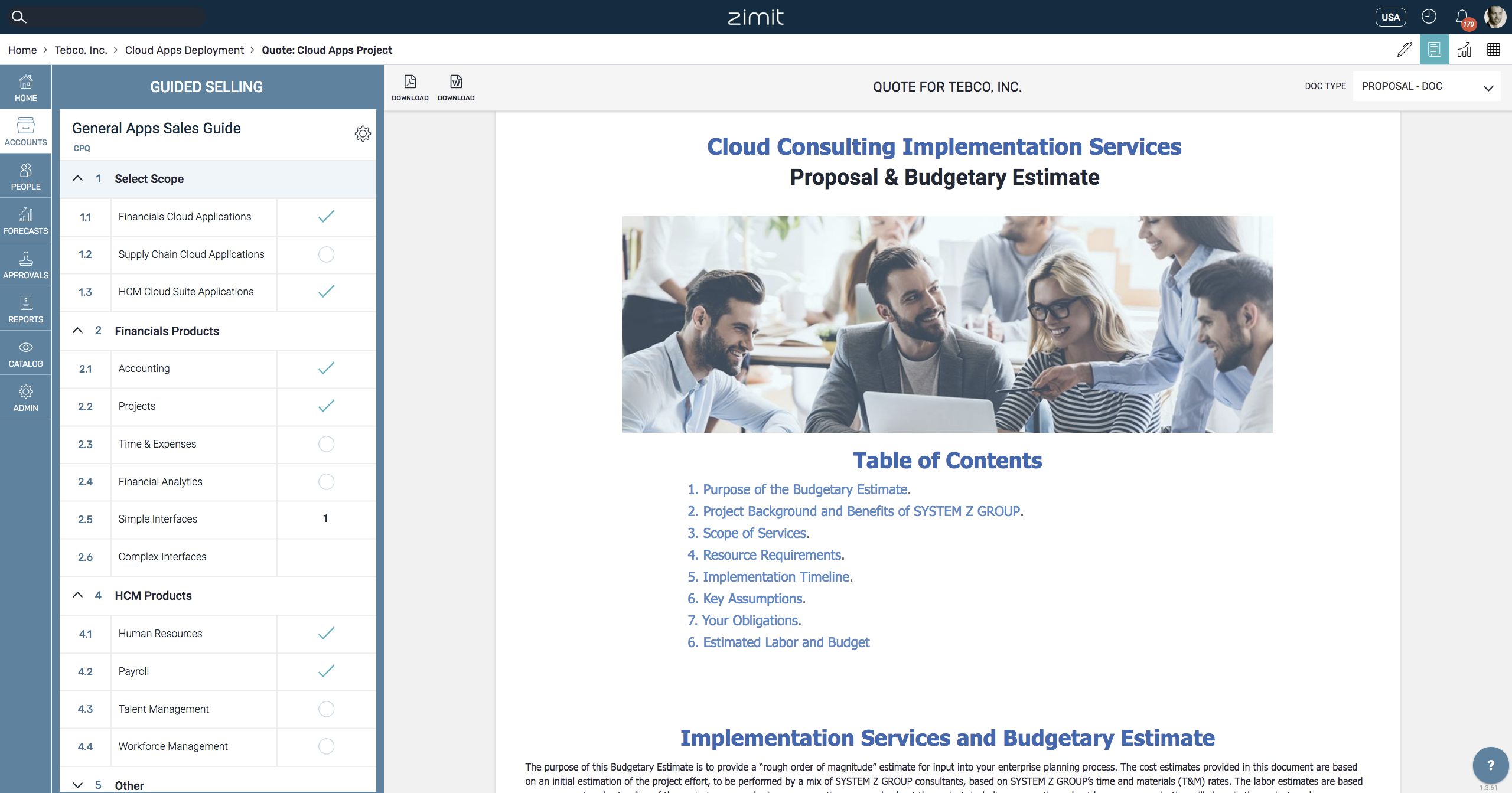Click the pencil edit icon
Viewport: 1512px width, 793px height.
tap(1405, 50)
